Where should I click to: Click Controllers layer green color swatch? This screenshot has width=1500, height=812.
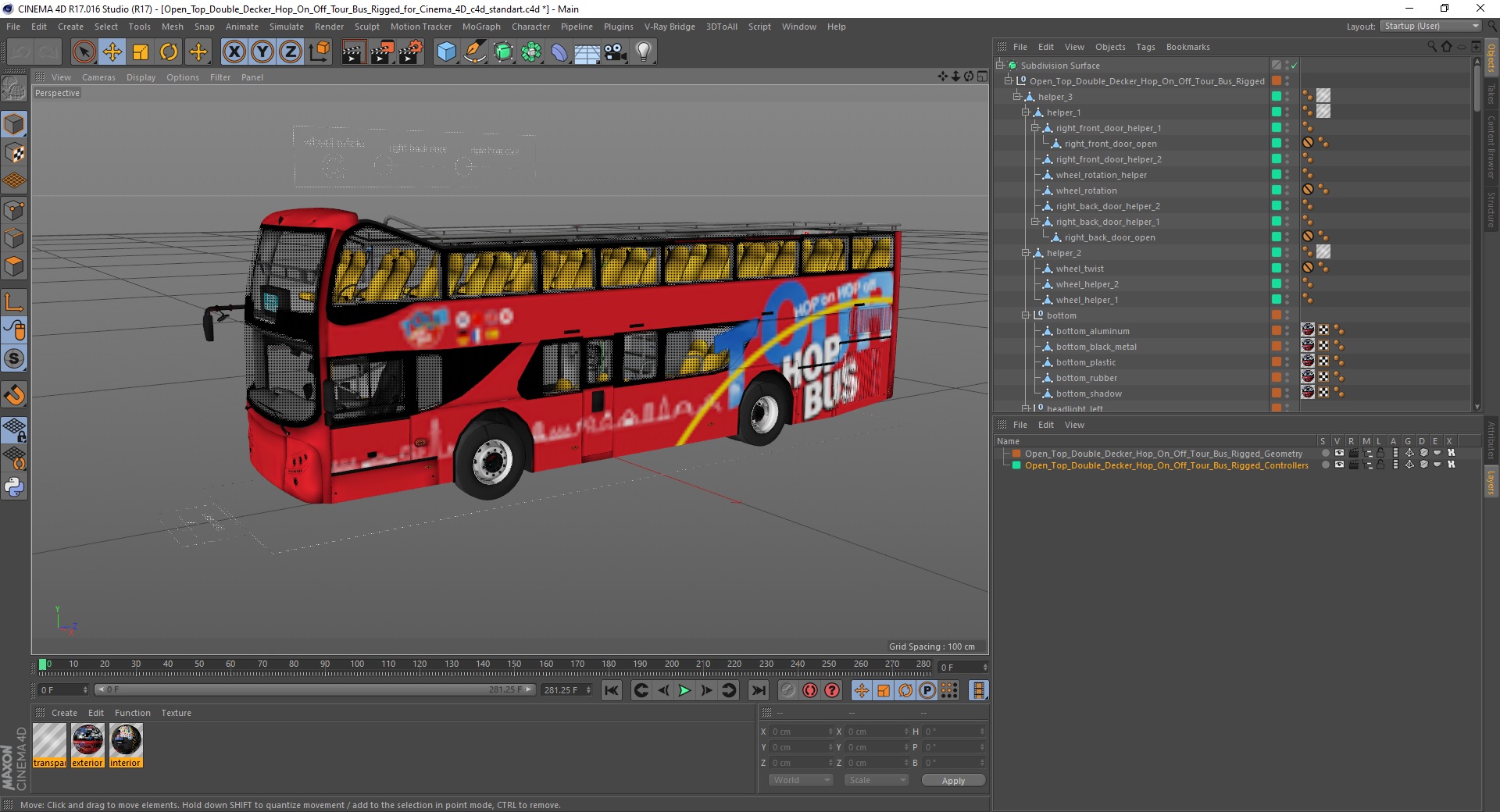click(1016, 465)
